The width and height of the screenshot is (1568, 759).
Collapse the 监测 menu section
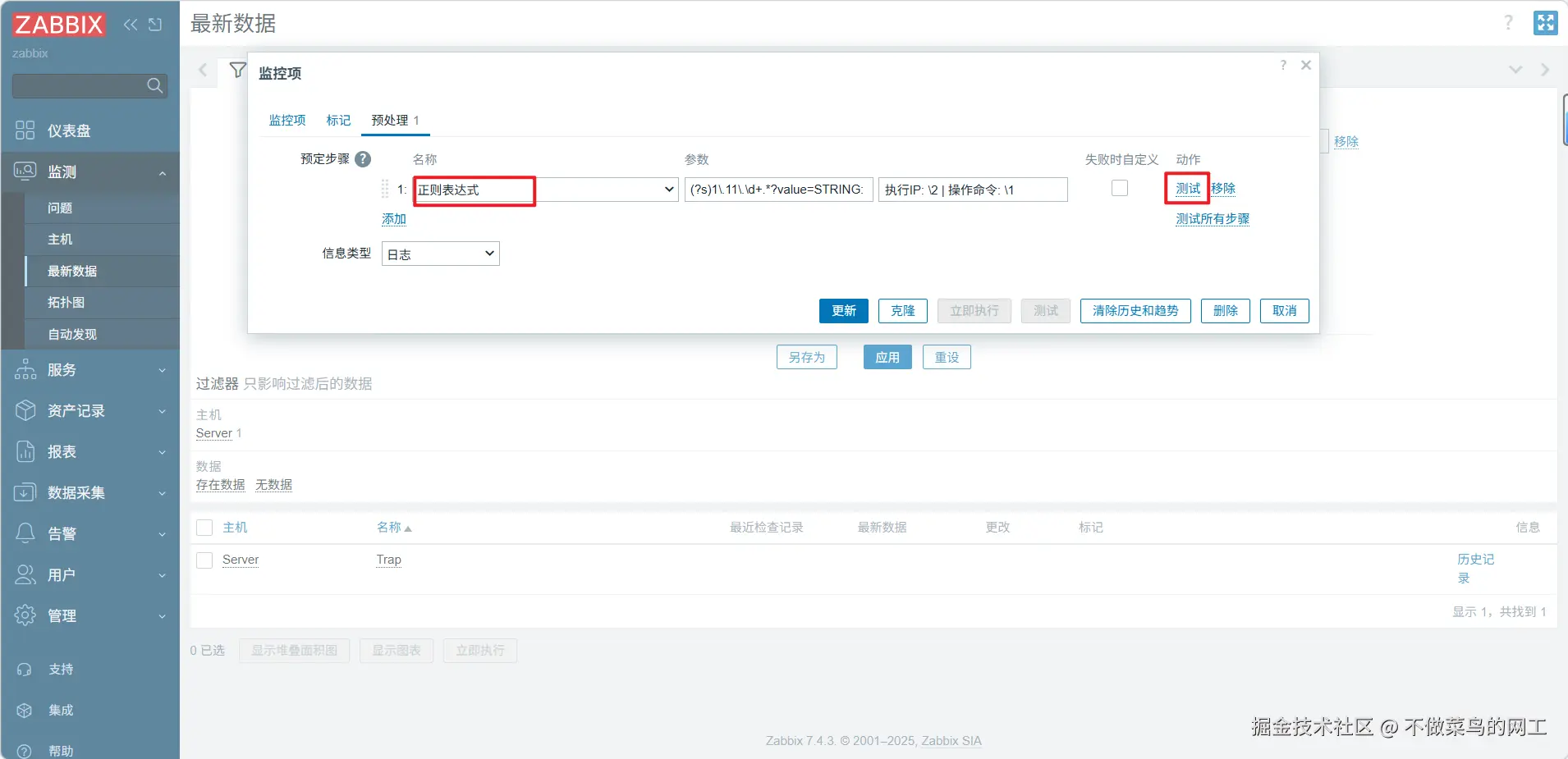(x=163, y=172)
